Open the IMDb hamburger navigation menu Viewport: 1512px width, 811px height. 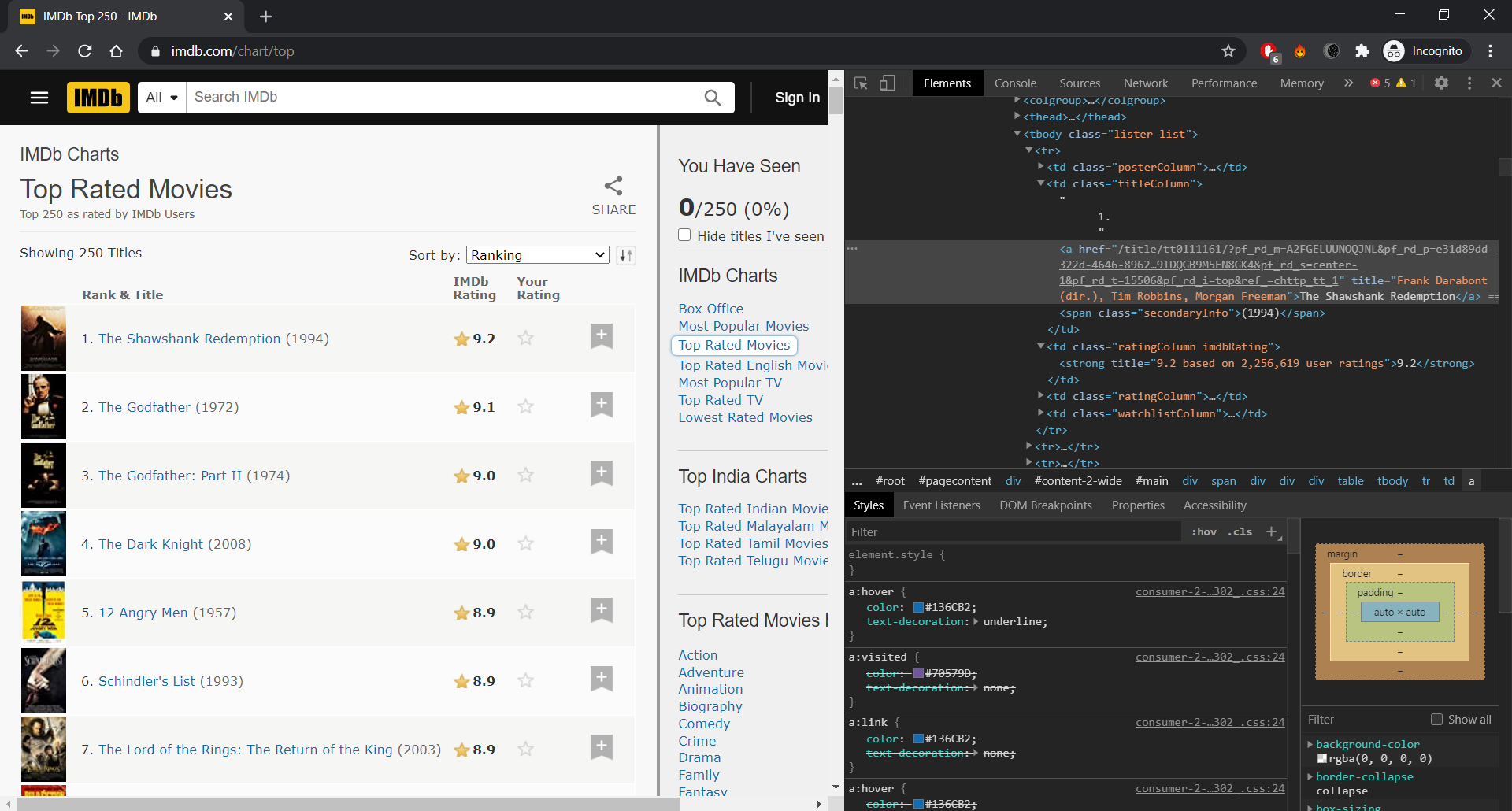tap(38, 97)
